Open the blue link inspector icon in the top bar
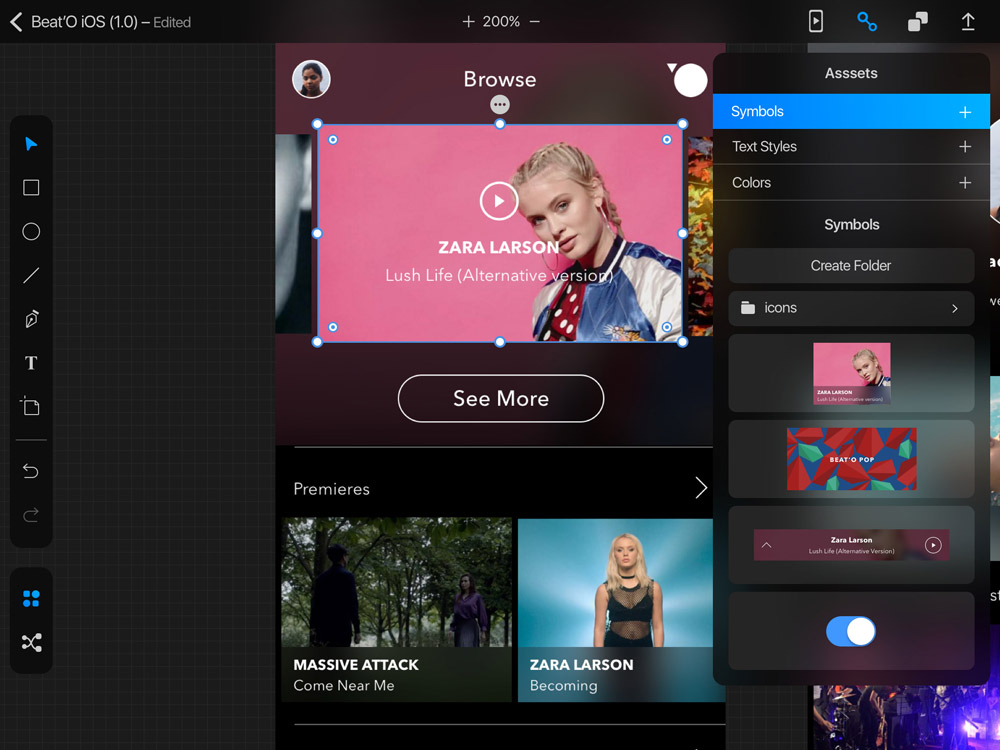Viewport: 1000px width, 750px height. tap(867, 21)
